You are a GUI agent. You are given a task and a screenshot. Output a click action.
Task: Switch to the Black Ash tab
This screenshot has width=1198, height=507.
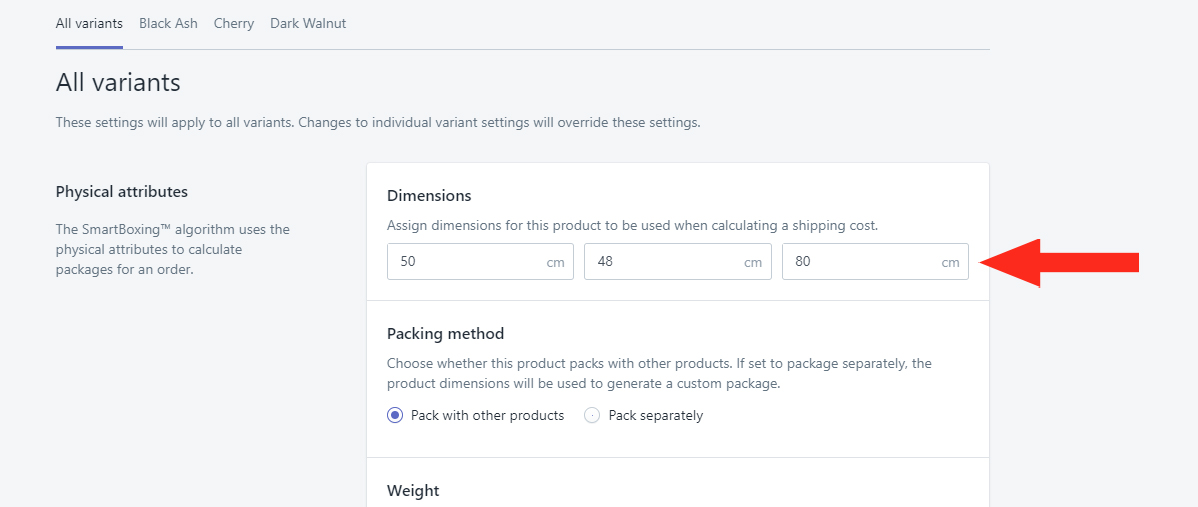(168, 24)
